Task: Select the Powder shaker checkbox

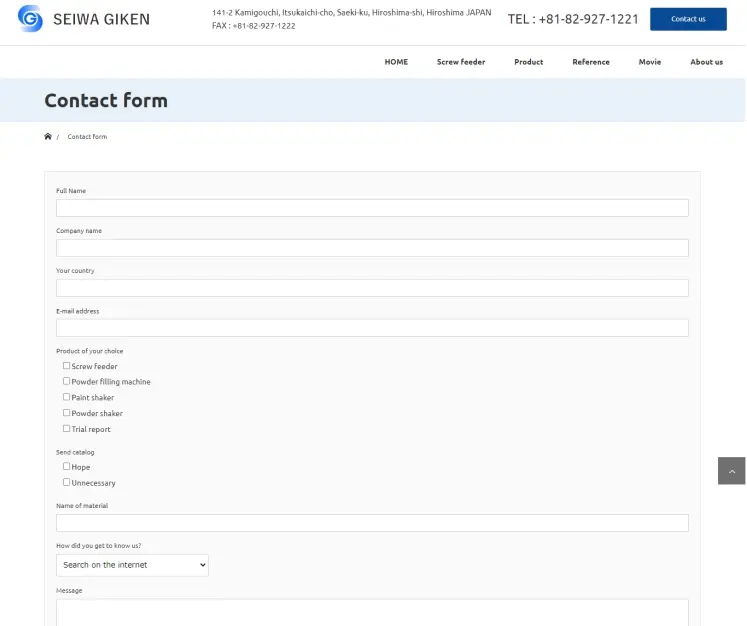Action: (x=66, y=413)
